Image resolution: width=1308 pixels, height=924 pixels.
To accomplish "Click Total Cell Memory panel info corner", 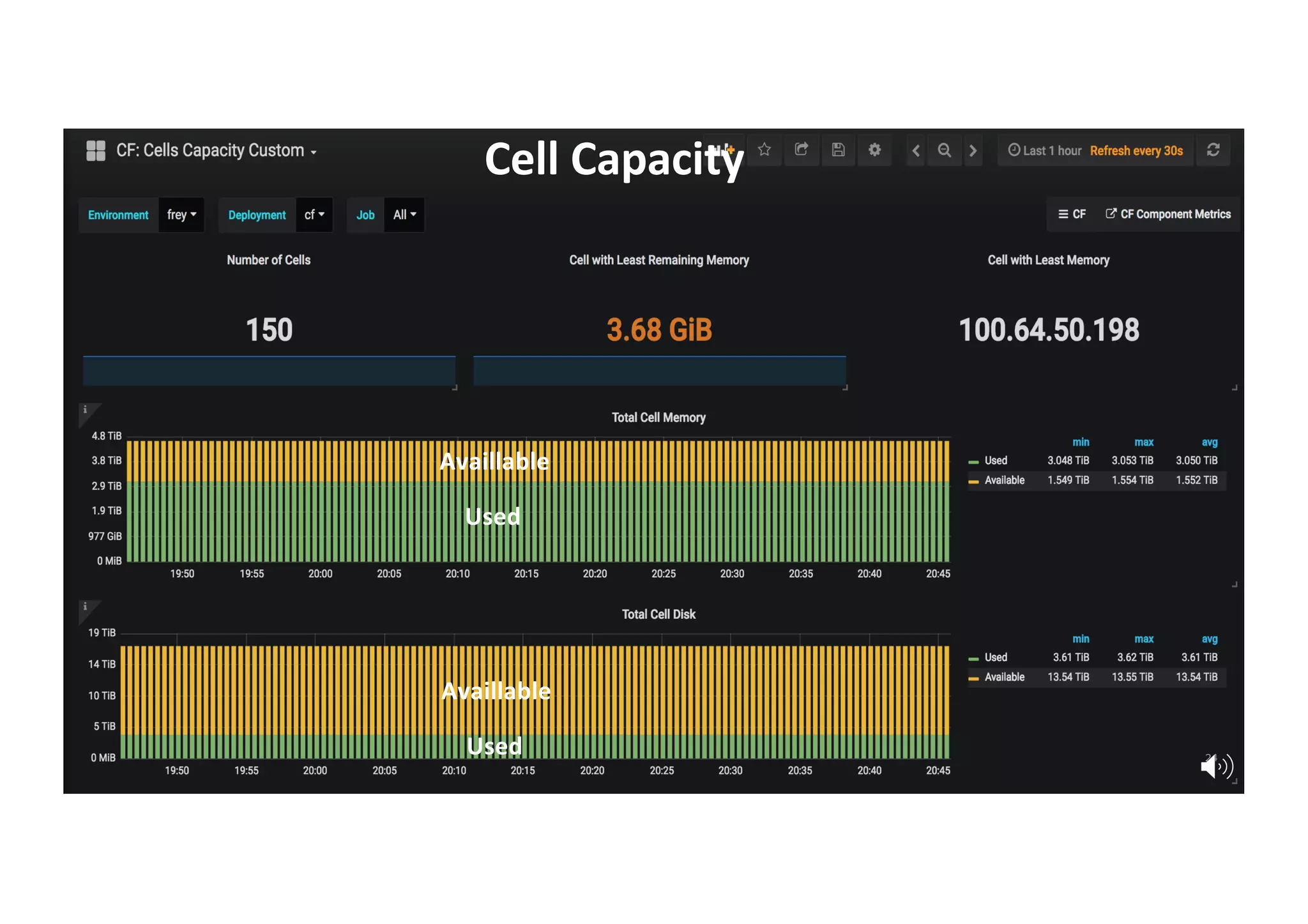I will (86, 411).
